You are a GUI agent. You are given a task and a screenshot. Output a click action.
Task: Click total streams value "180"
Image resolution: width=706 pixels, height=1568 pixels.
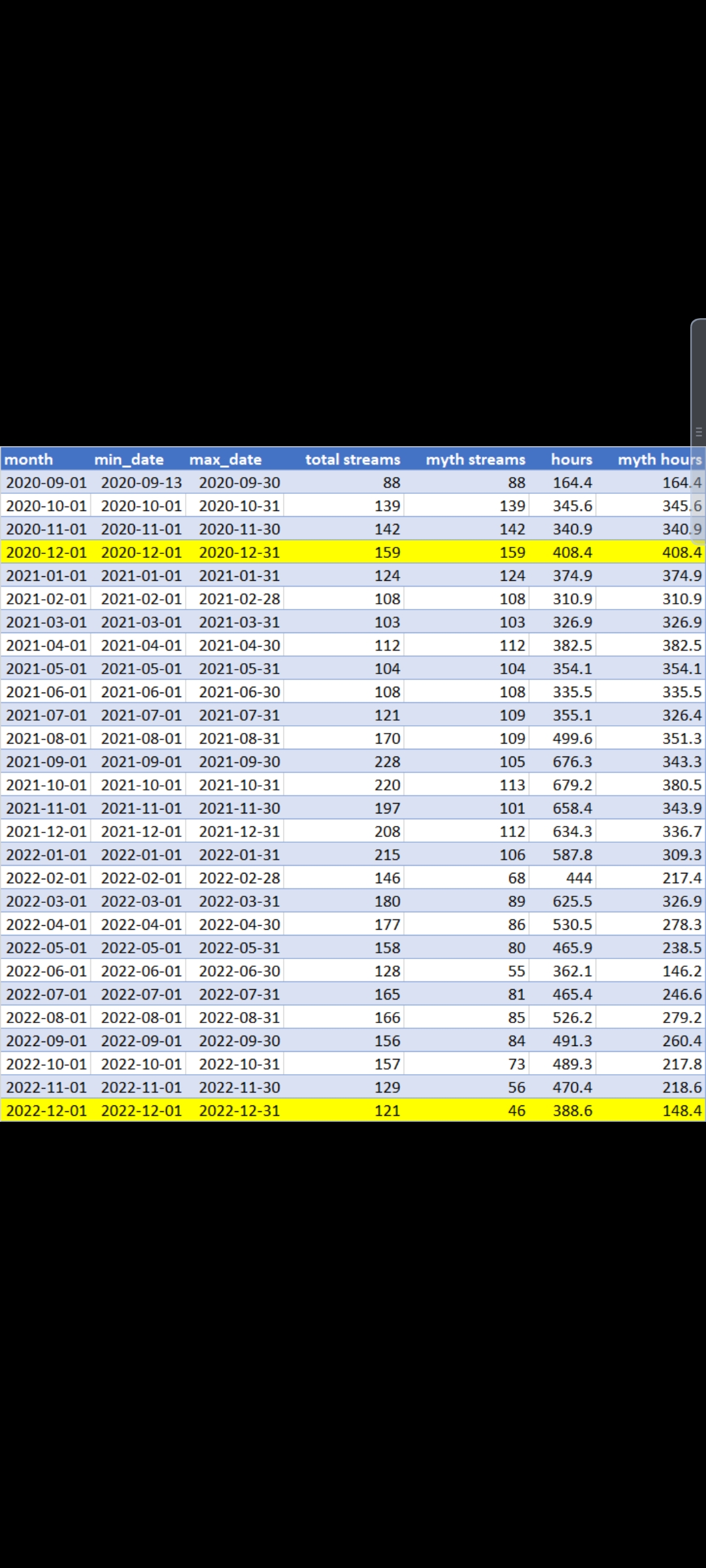click(x=388, y=902)
